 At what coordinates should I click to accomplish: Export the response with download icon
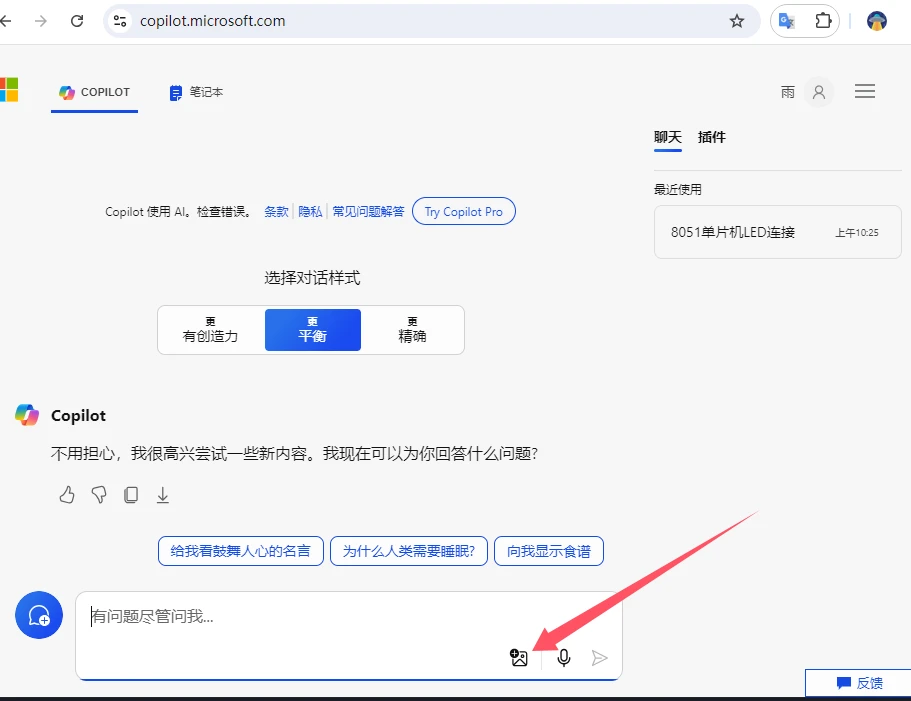(163, 495)
